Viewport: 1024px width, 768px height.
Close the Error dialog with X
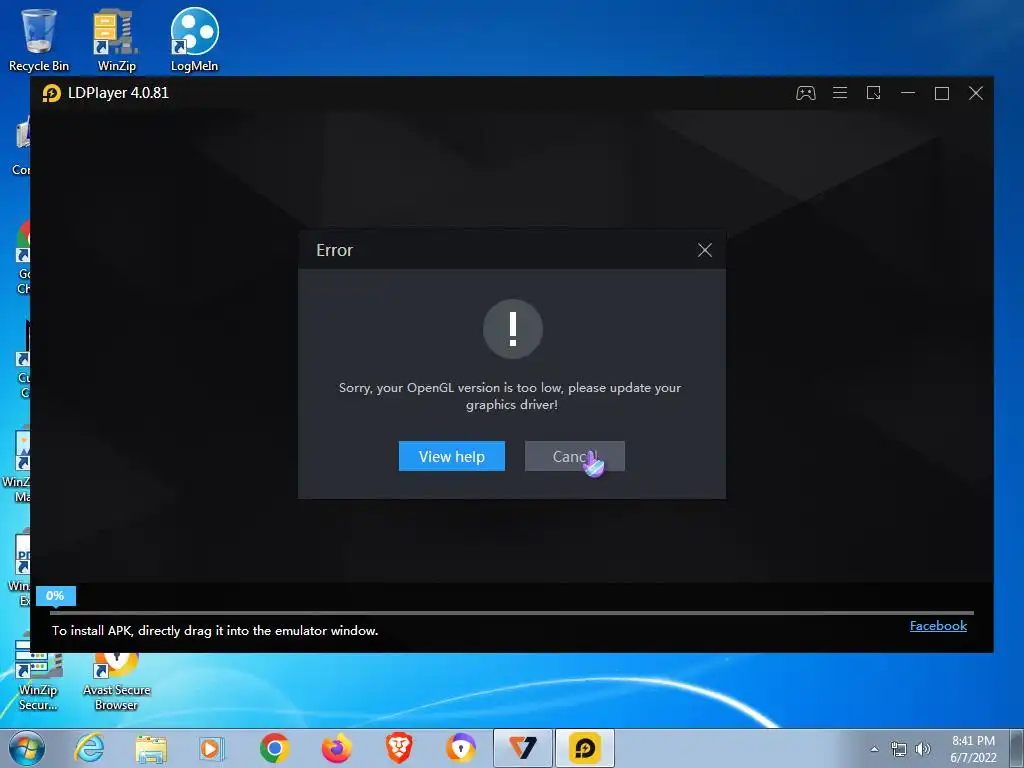click(705, 250)
